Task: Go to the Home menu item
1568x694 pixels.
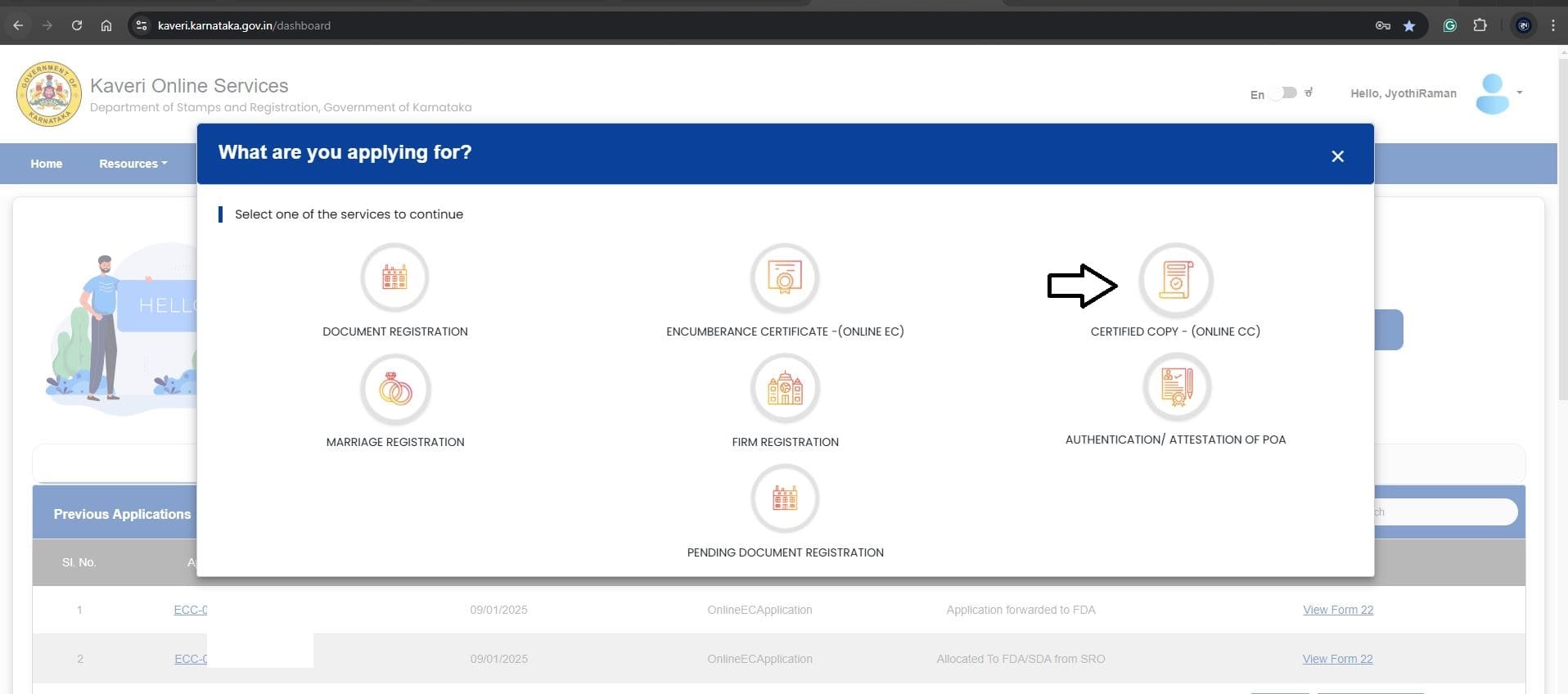Action: [47, 164]
